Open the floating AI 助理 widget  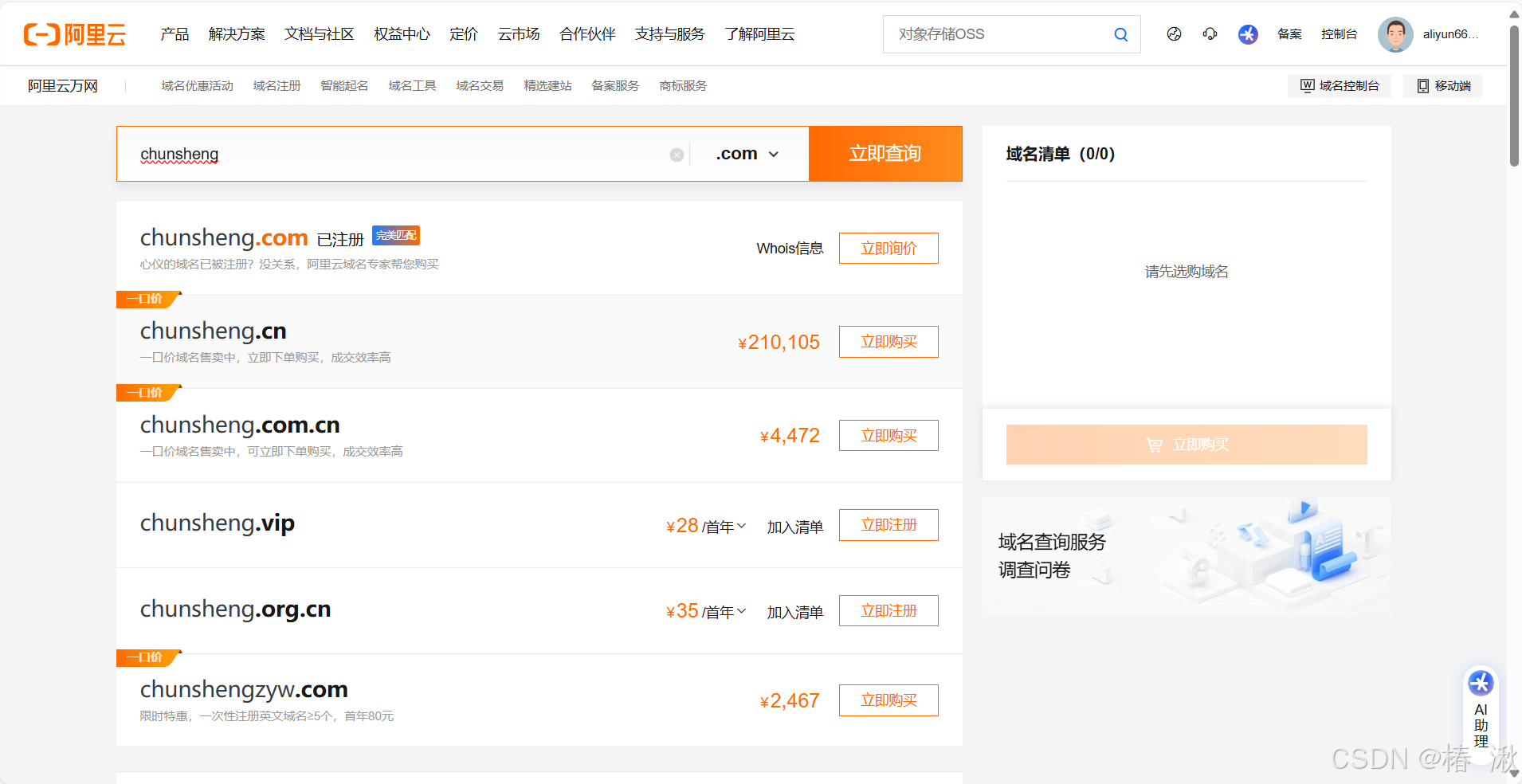(1481, 714)
